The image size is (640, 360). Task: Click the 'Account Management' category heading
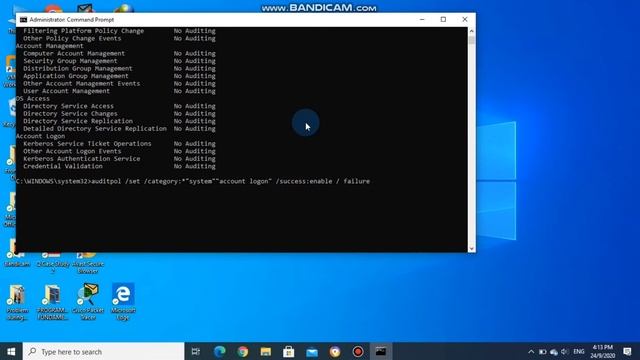50,46
